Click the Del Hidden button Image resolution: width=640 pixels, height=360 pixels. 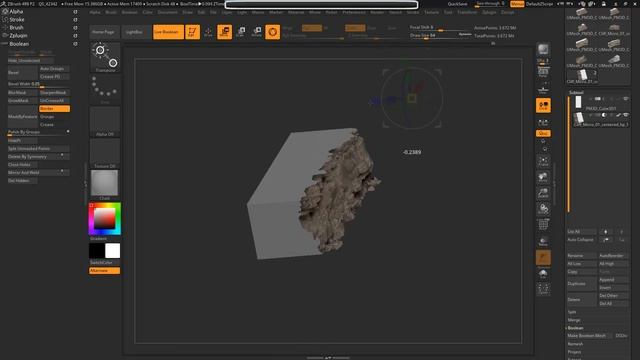point(22,180)
